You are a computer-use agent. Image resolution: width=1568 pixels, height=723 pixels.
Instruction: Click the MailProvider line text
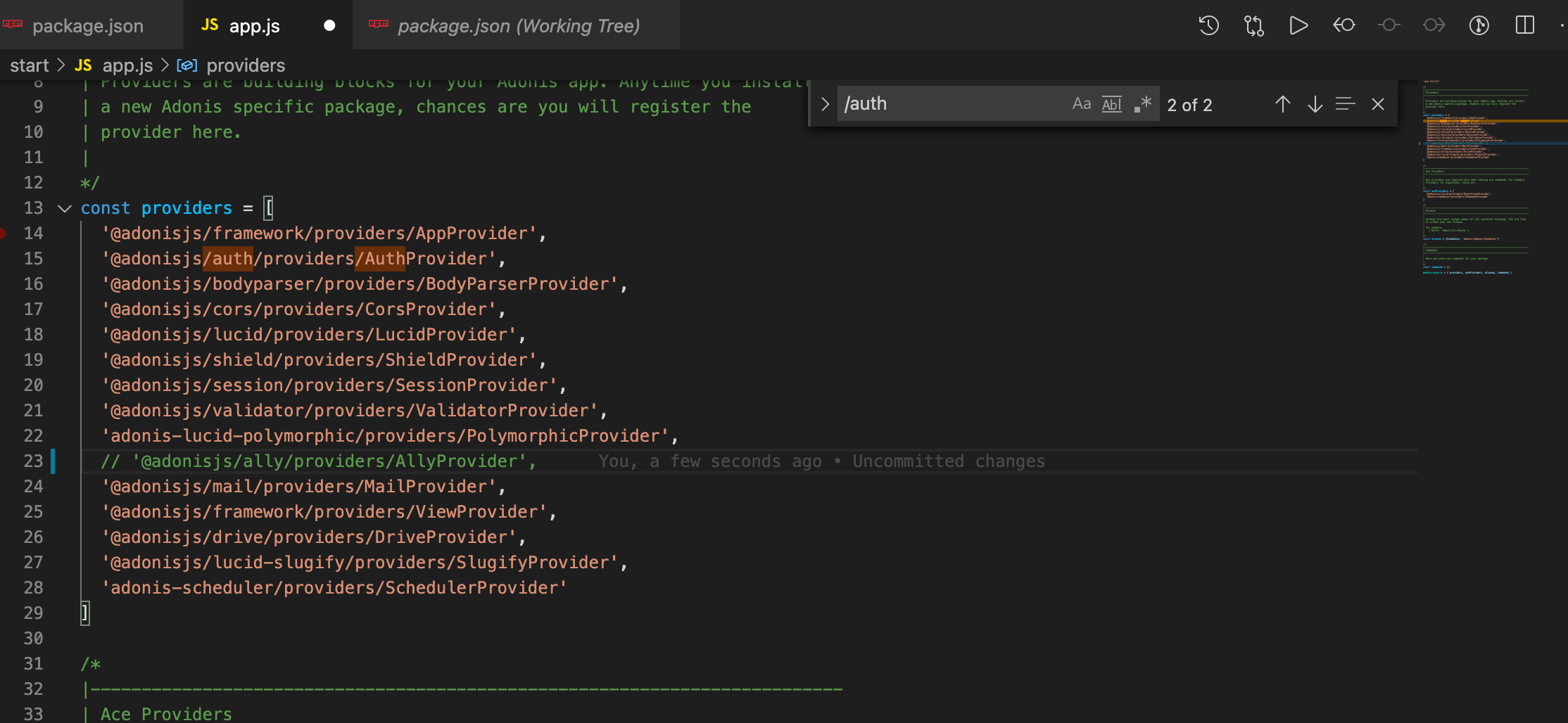click(x=304, y=487)
